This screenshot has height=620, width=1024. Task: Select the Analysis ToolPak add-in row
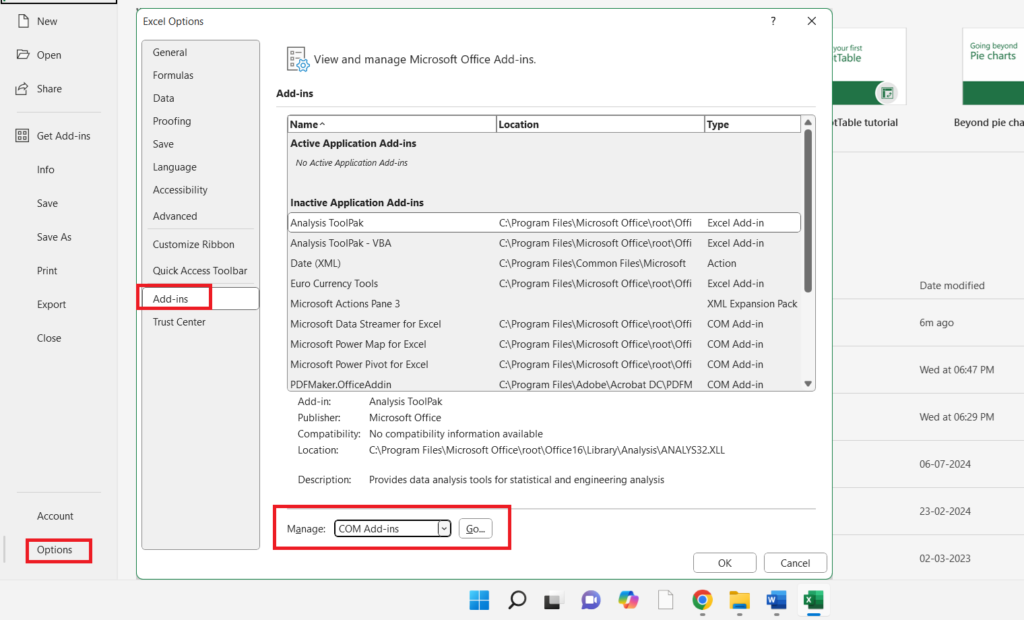point(544,223)
